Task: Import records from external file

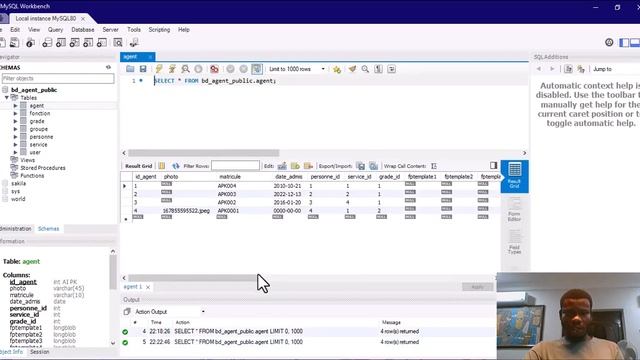Action: tap(373, 166)
